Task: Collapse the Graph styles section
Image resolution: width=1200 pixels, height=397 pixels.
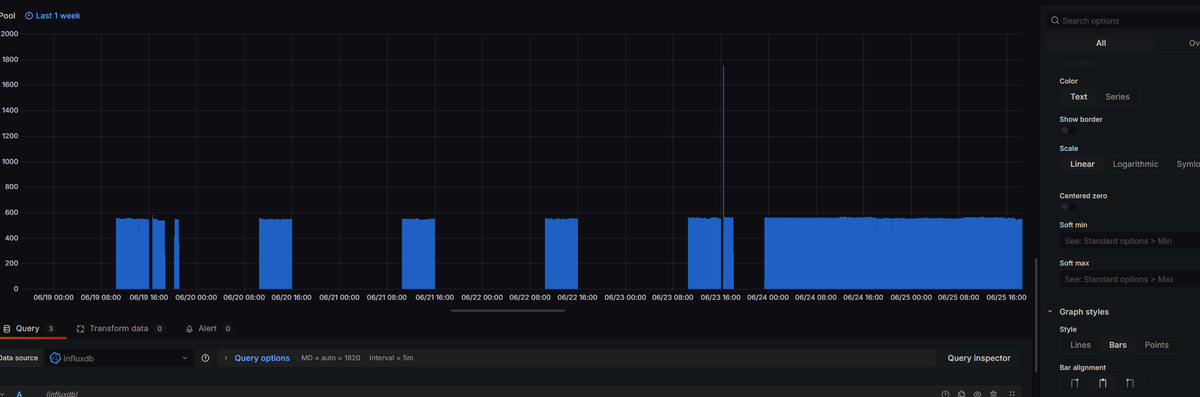Action: 1050,312
